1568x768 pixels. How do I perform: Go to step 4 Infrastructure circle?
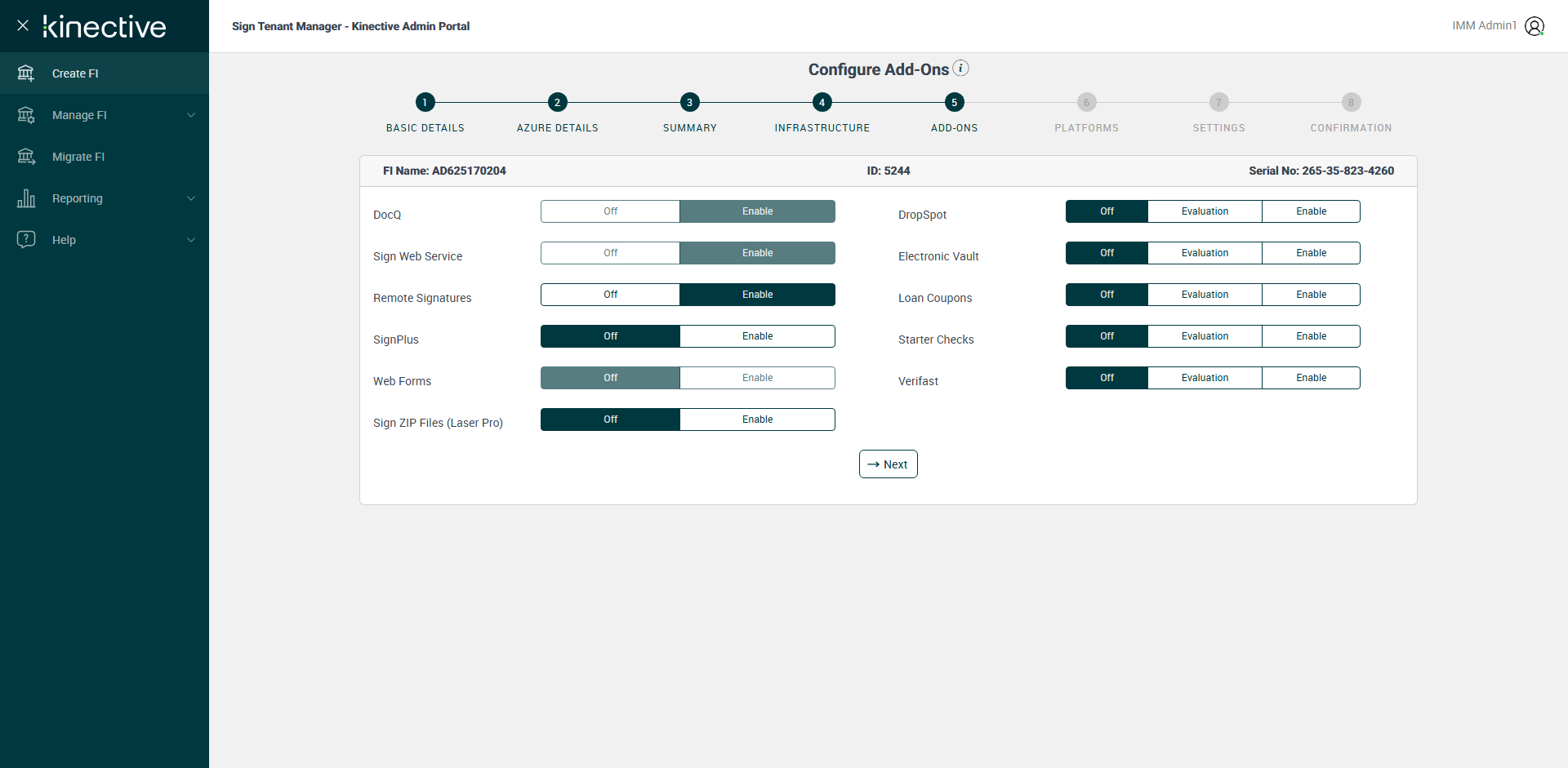822,102
